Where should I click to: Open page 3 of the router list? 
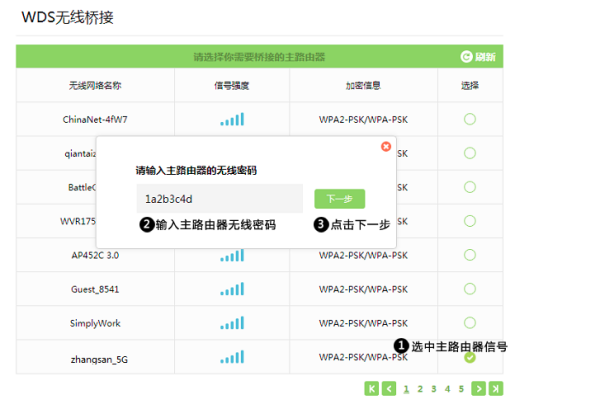point(434,388)
